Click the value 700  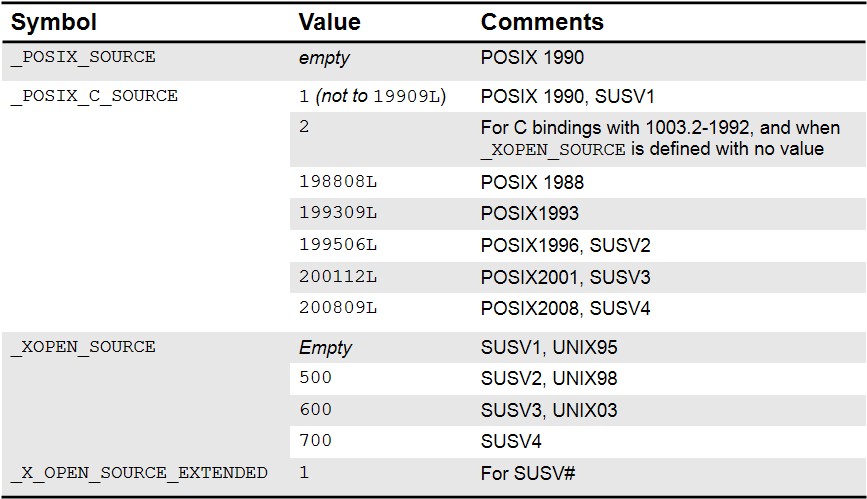click(x=315, y=441)
